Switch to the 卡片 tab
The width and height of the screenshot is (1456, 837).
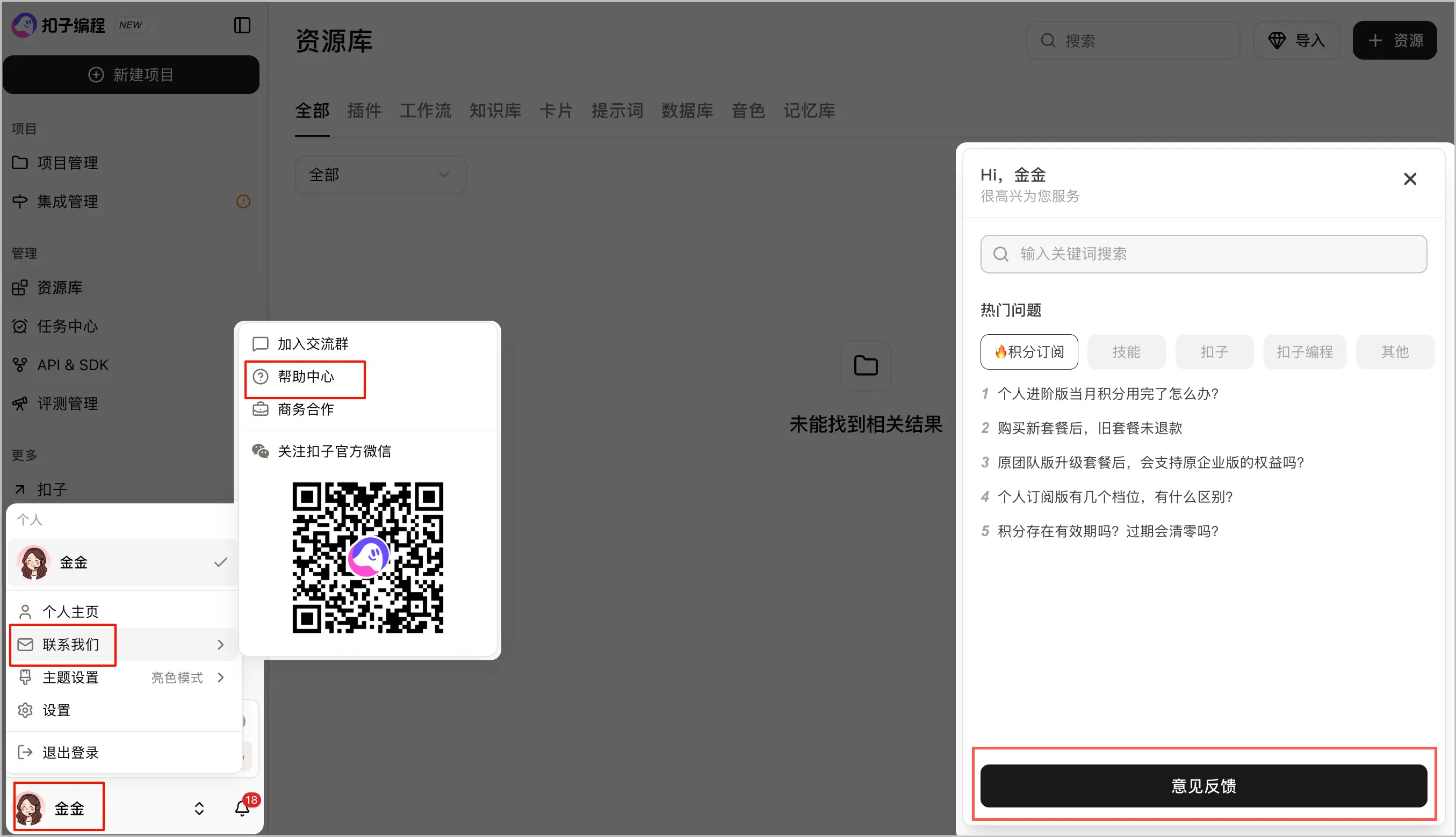click(557, 110)
